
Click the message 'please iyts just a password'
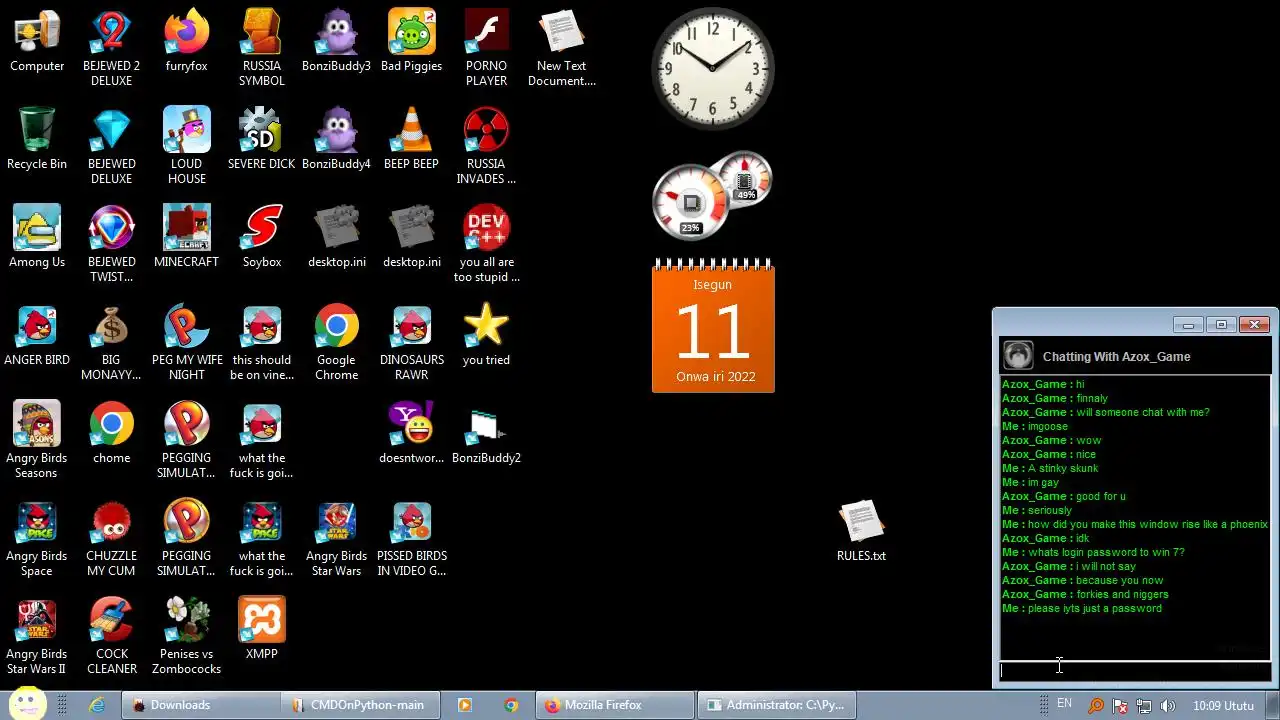[1095, 608]
